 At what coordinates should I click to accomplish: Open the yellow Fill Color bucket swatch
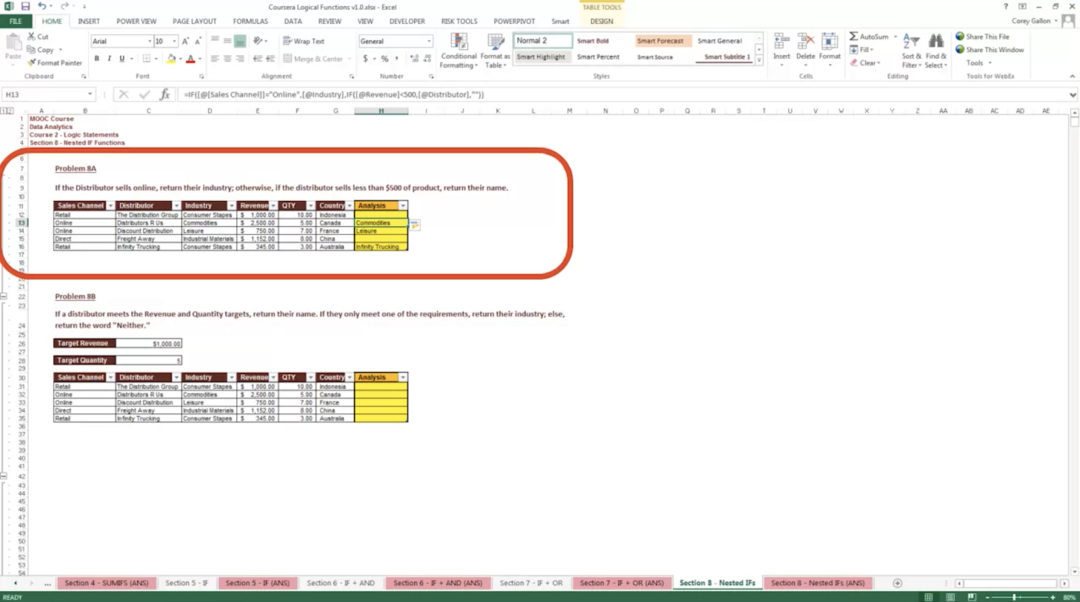(171, 59)
